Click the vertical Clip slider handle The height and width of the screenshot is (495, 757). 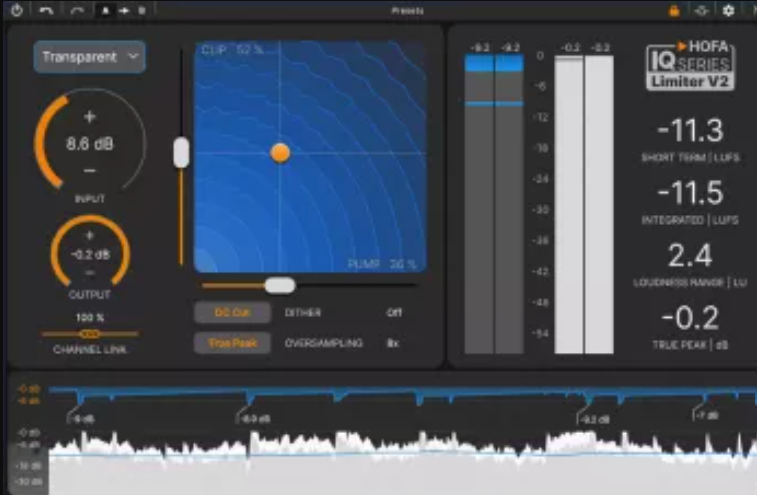(181, 153)
